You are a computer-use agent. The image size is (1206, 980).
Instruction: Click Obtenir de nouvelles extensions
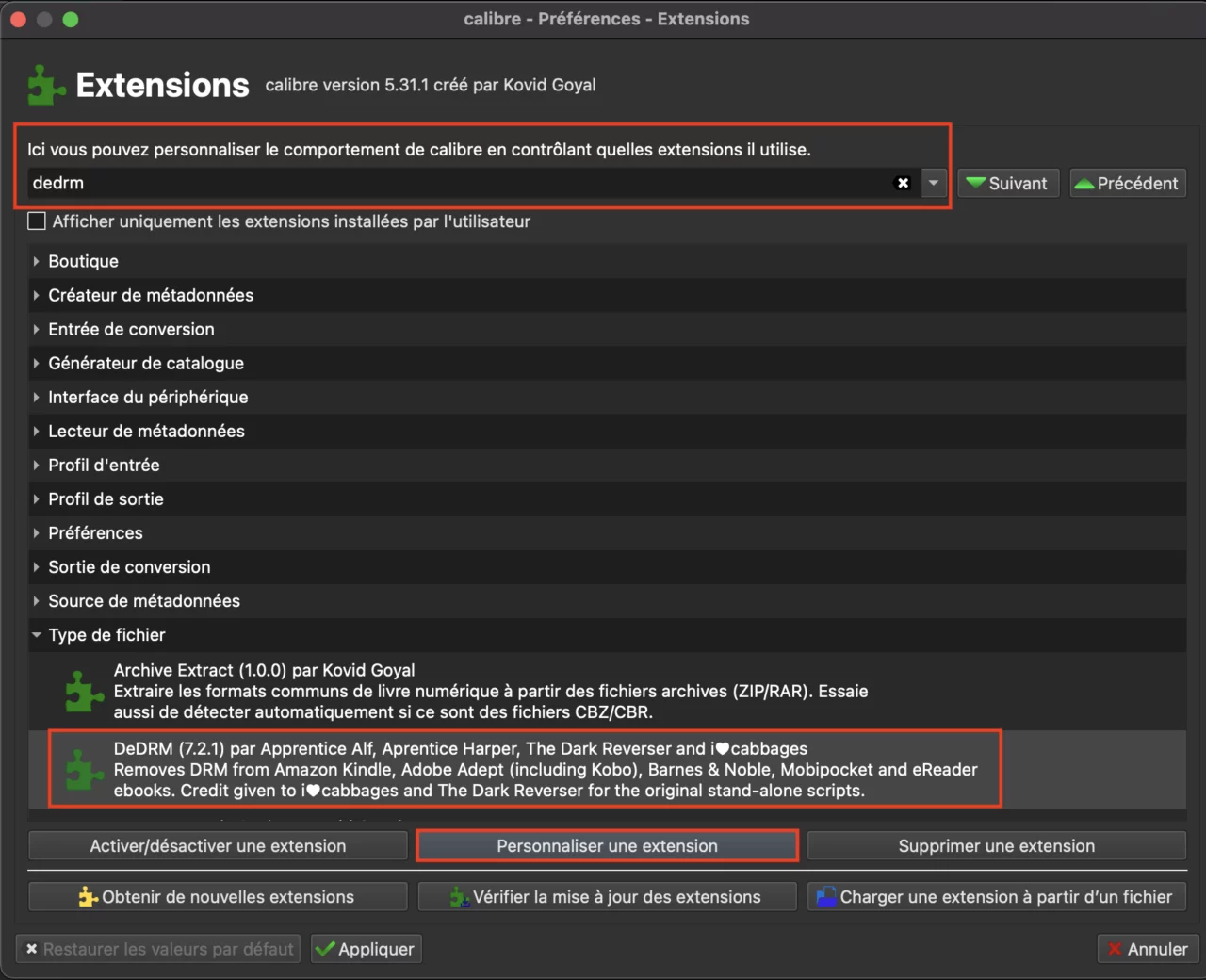(218, 897)
